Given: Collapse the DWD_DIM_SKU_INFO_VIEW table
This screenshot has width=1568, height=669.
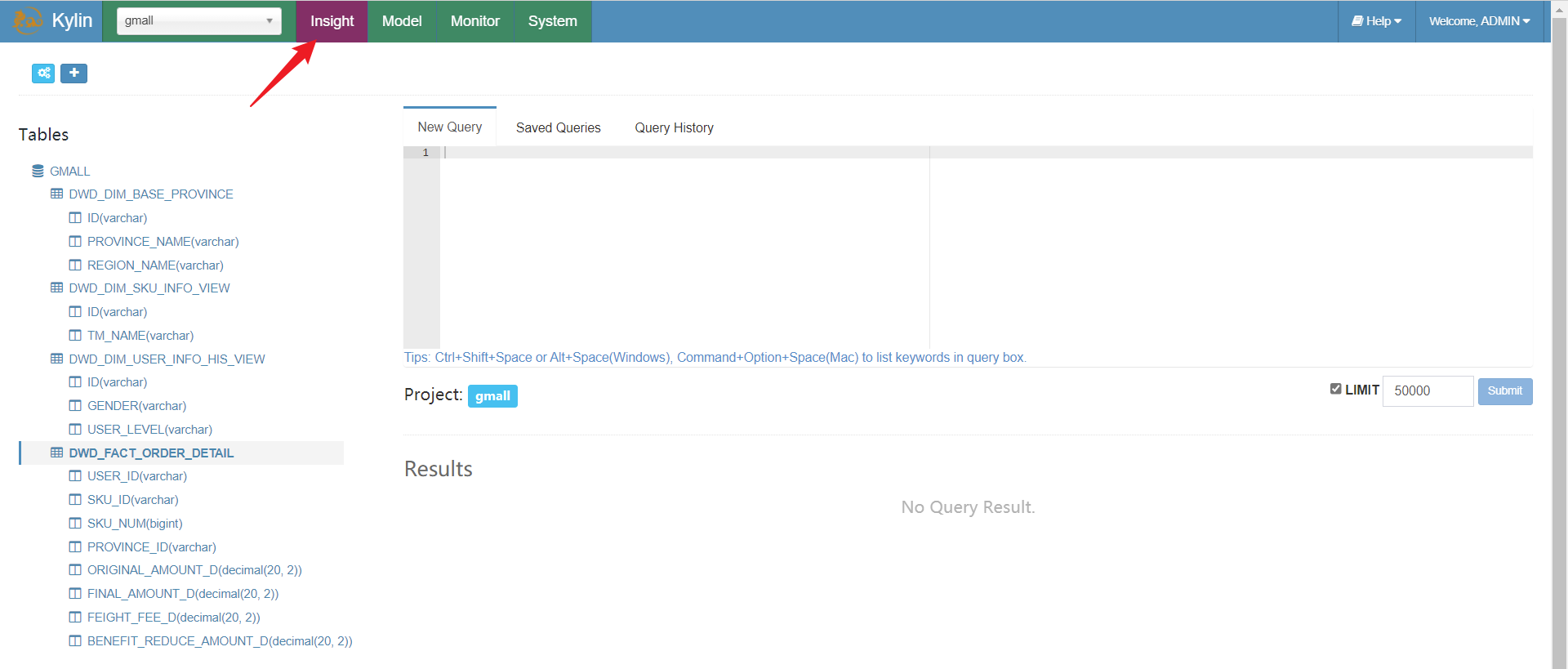Looking at the screenshot, I should [x=149, y=288].
